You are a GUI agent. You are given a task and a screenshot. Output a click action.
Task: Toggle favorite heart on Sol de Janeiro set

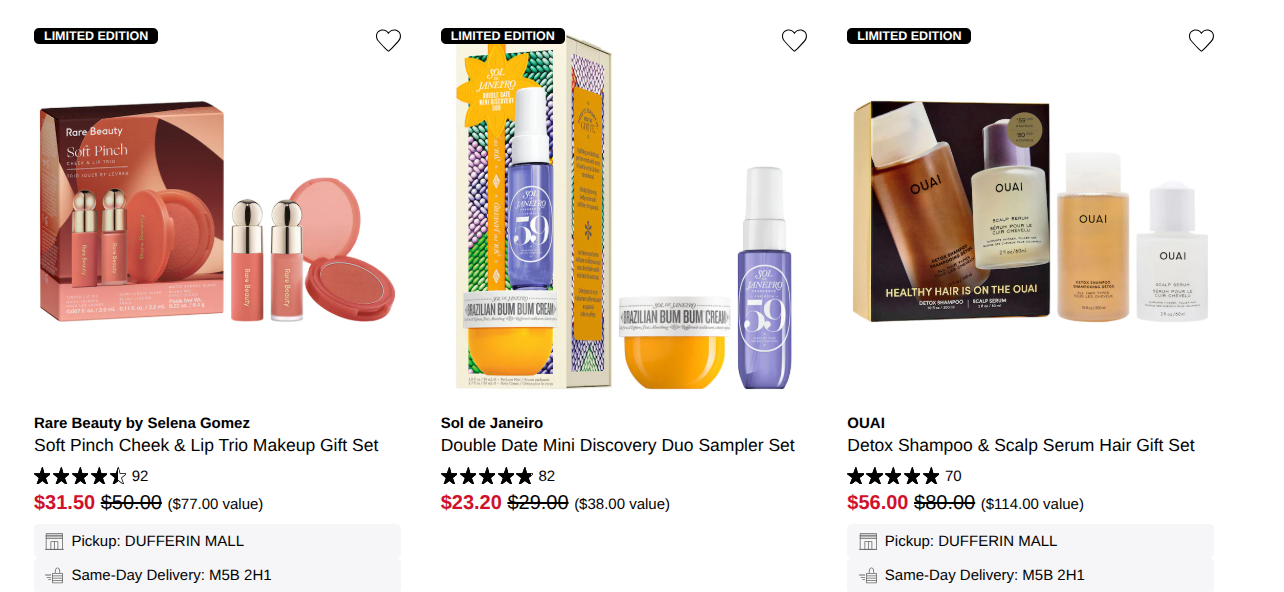tap(795, 40)
